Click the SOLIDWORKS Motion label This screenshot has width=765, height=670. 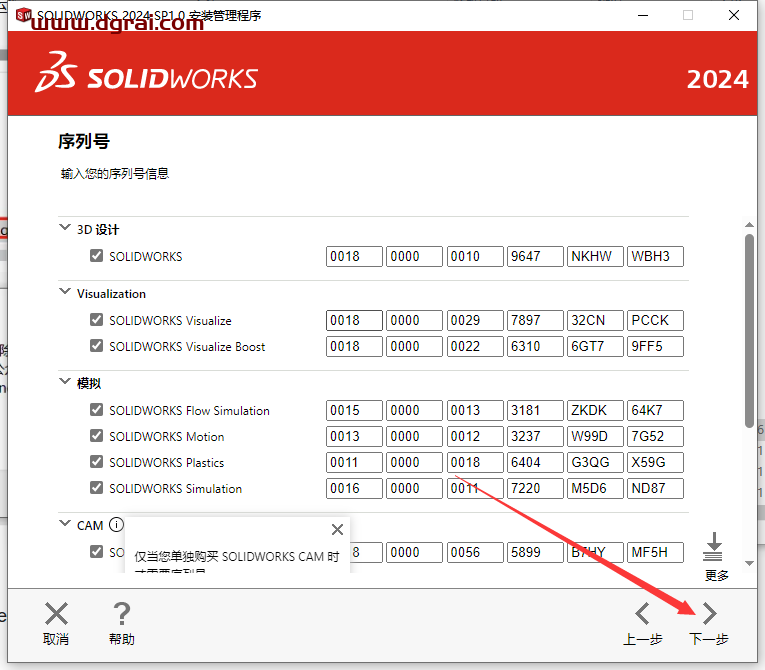166,436
